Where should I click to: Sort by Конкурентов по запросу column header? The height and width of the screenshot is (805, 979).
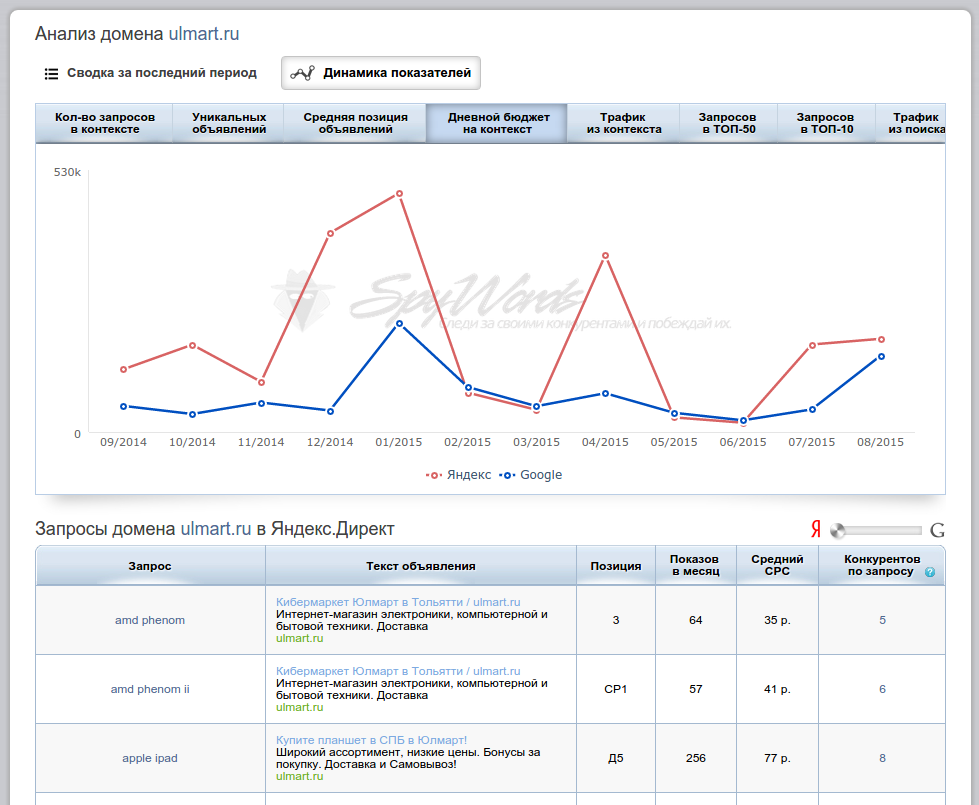(x=882, y=566)
